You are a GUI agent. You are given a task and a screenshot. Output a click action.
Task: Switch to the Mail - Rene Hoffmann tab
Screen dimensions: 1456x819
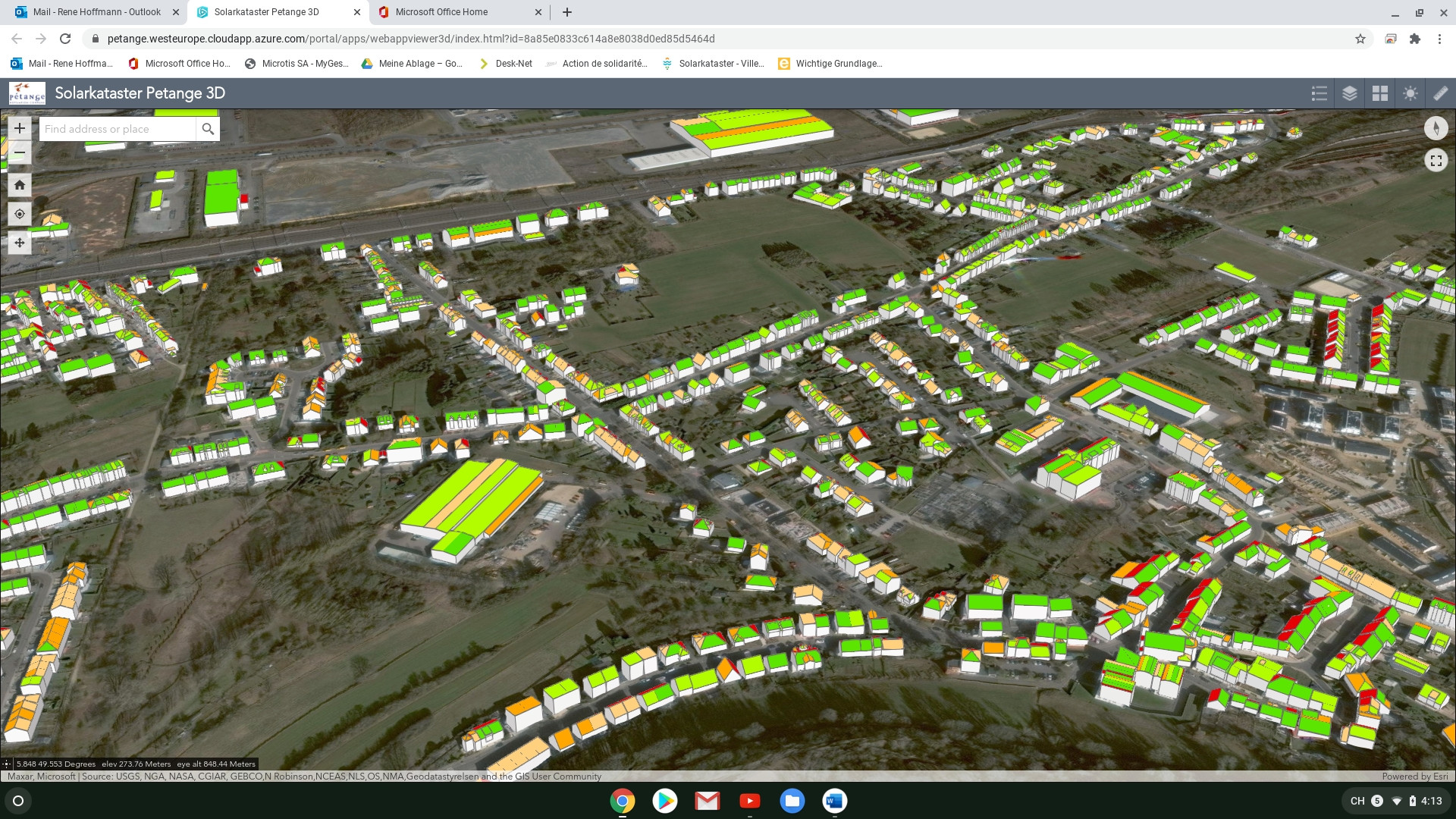point(96,12)
